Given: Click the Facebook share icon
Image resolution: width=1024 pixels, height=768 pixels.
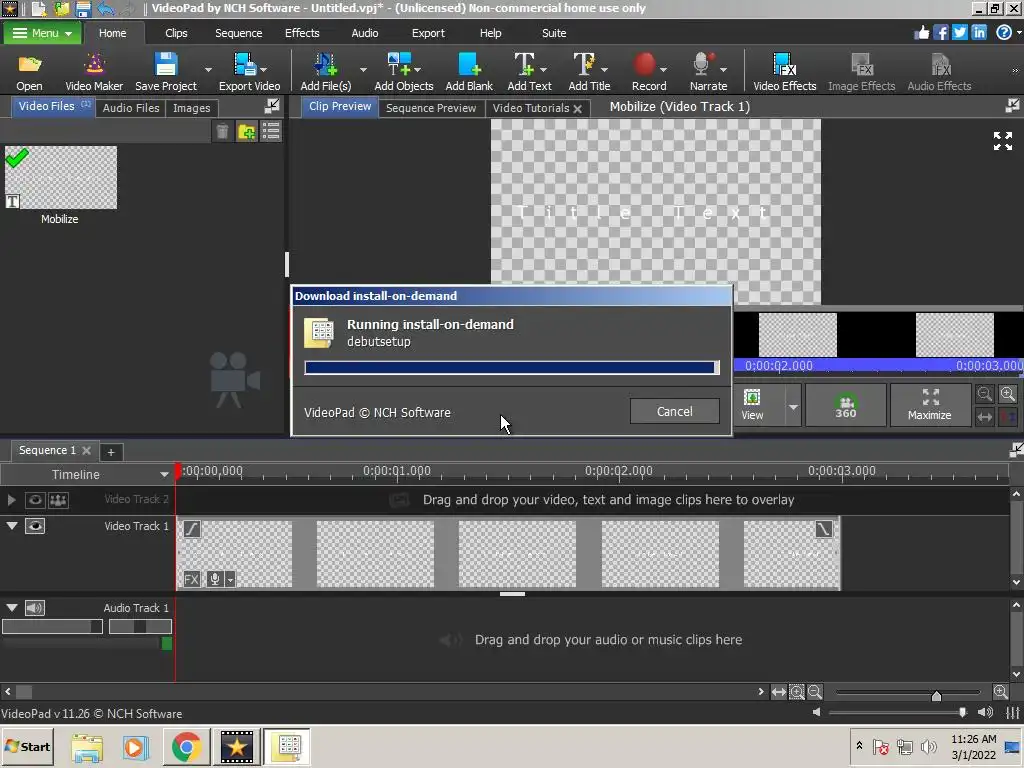Looking at the screenshot, I should point(940,32).
